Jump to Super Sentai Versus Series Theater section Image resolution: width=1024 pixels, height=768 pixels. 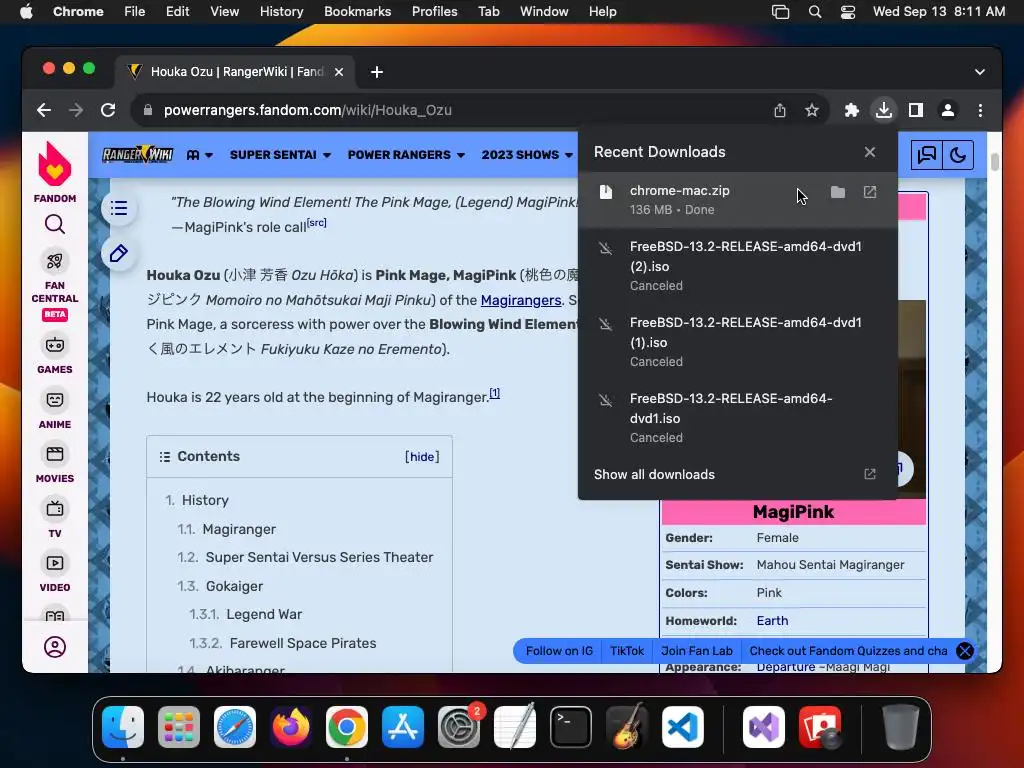coord(319,558)
